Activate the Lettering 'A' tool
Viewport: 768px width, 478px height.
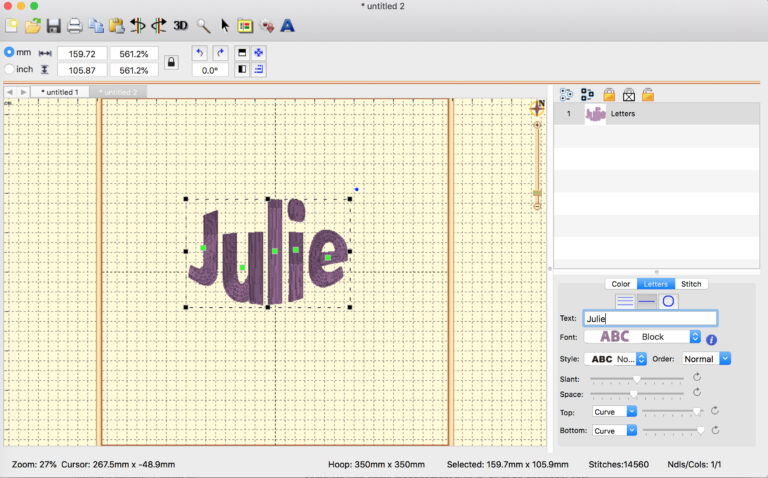click(288, 25)
